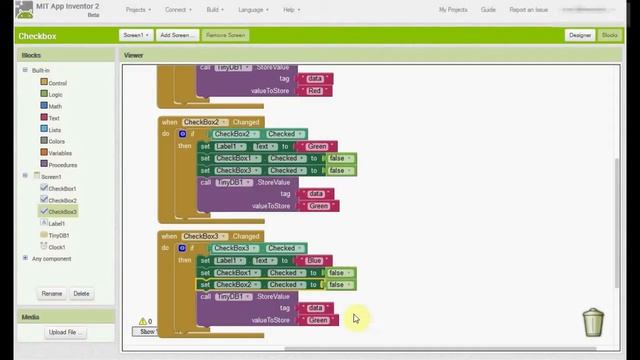Open the Logic blocks drawer

click(x=51, y=94)
